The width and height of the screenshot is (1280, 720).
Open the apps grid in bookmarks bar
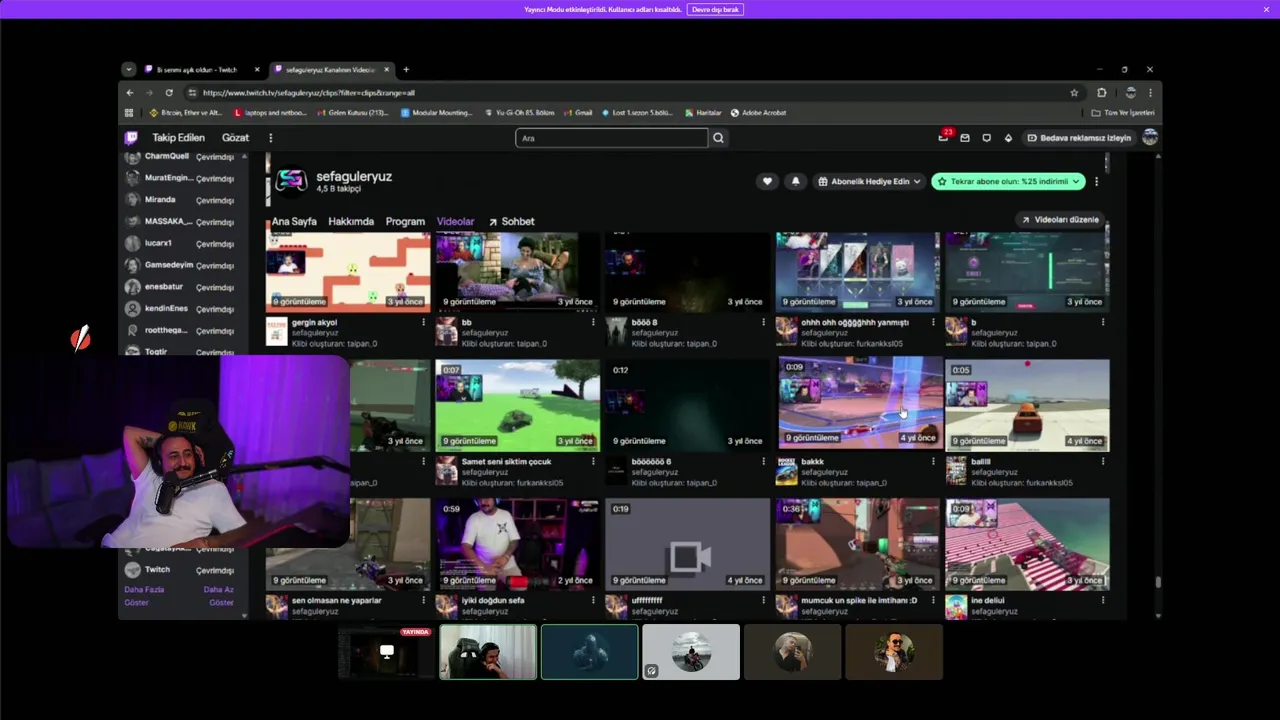pyautogui.click(x=129, y=113)
